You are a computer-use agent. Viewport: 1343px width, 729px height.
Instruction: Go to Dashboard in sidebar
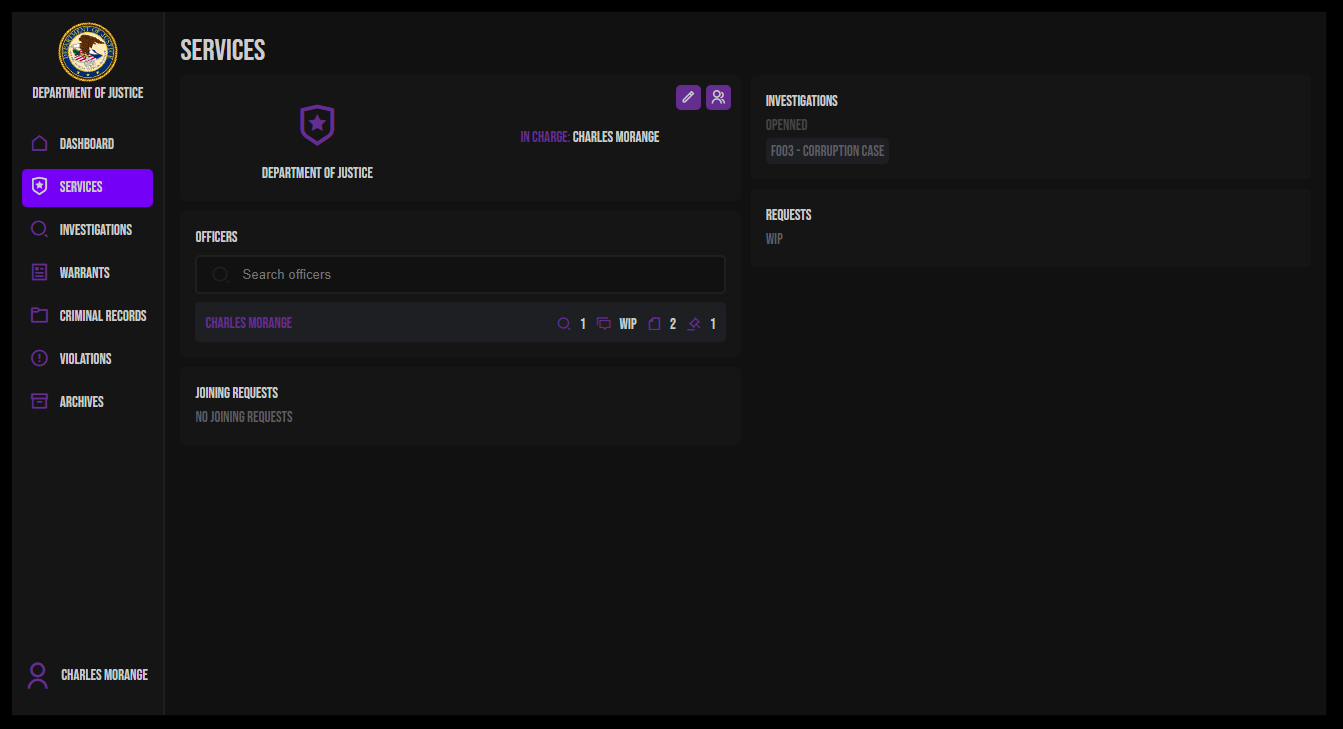86,144
